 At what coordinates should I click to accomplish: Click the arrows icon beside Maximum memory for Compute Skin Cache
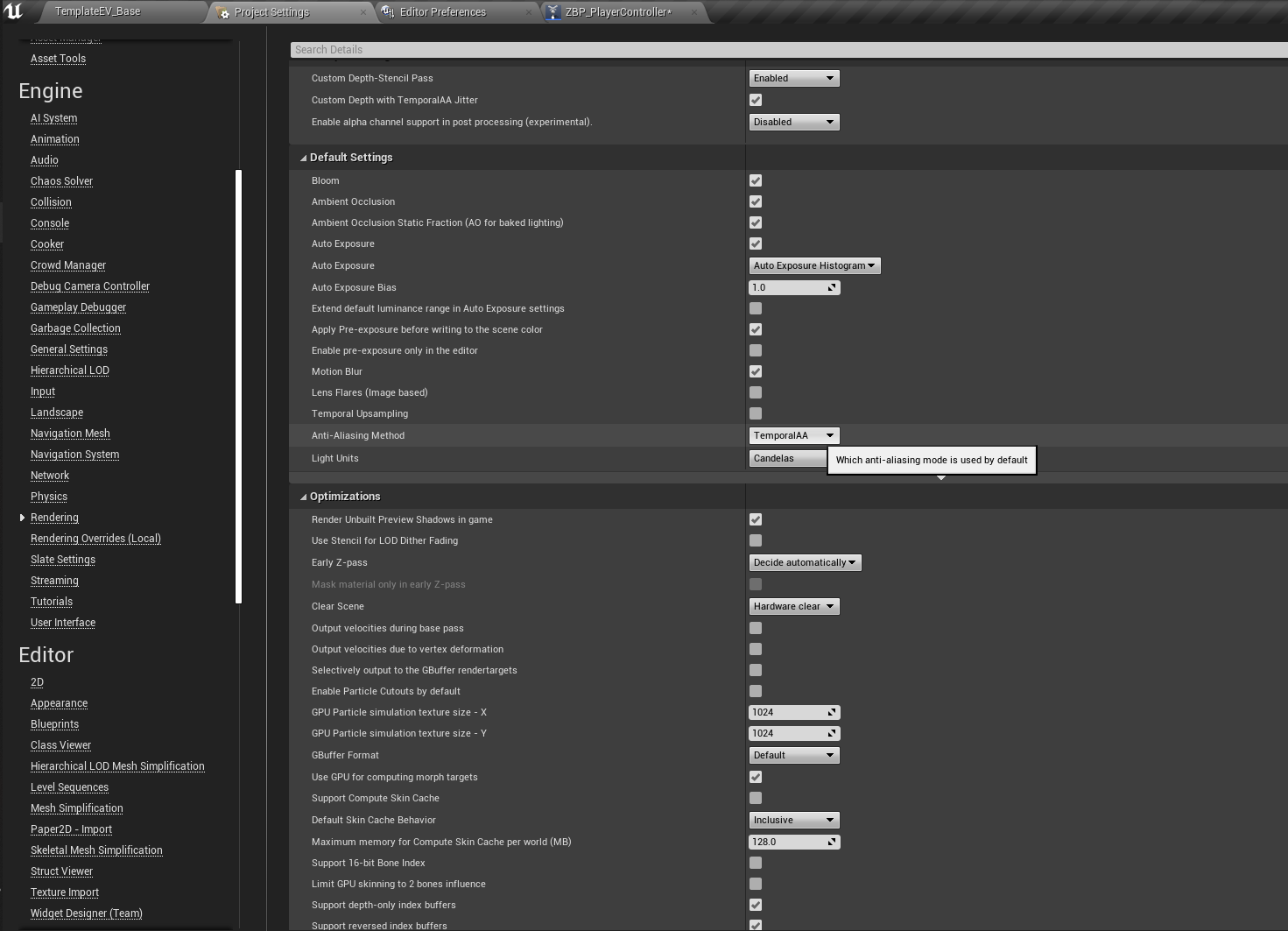[831, 842]
